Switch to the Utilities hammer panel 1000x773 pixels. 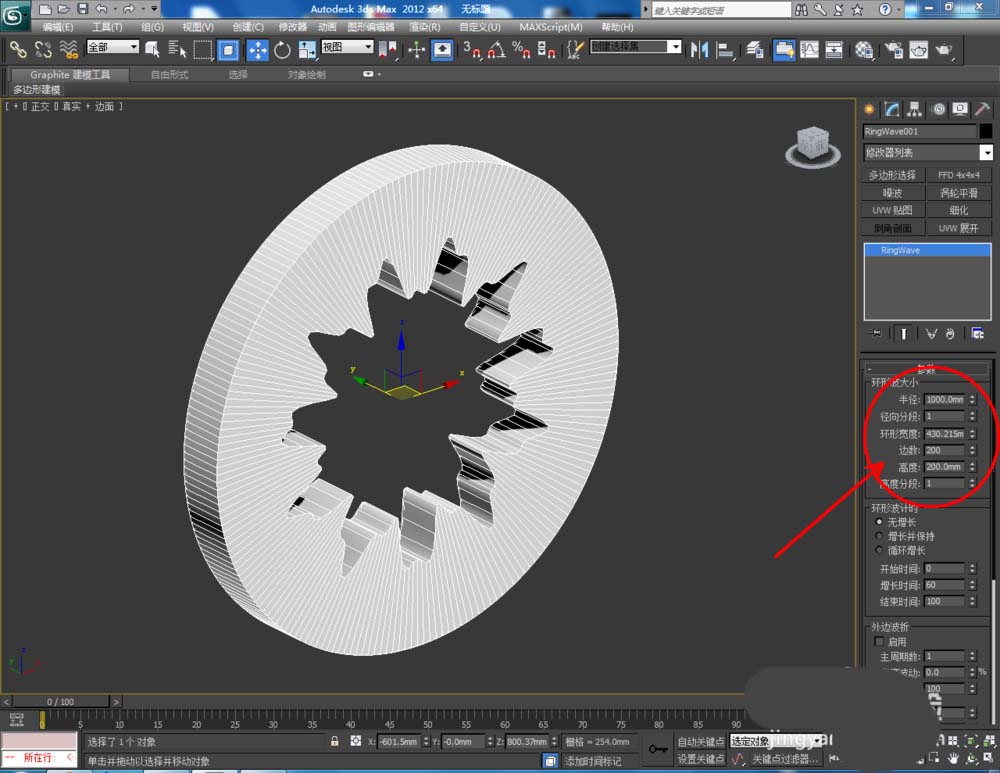pyautogui.click(x=982, y=109)
